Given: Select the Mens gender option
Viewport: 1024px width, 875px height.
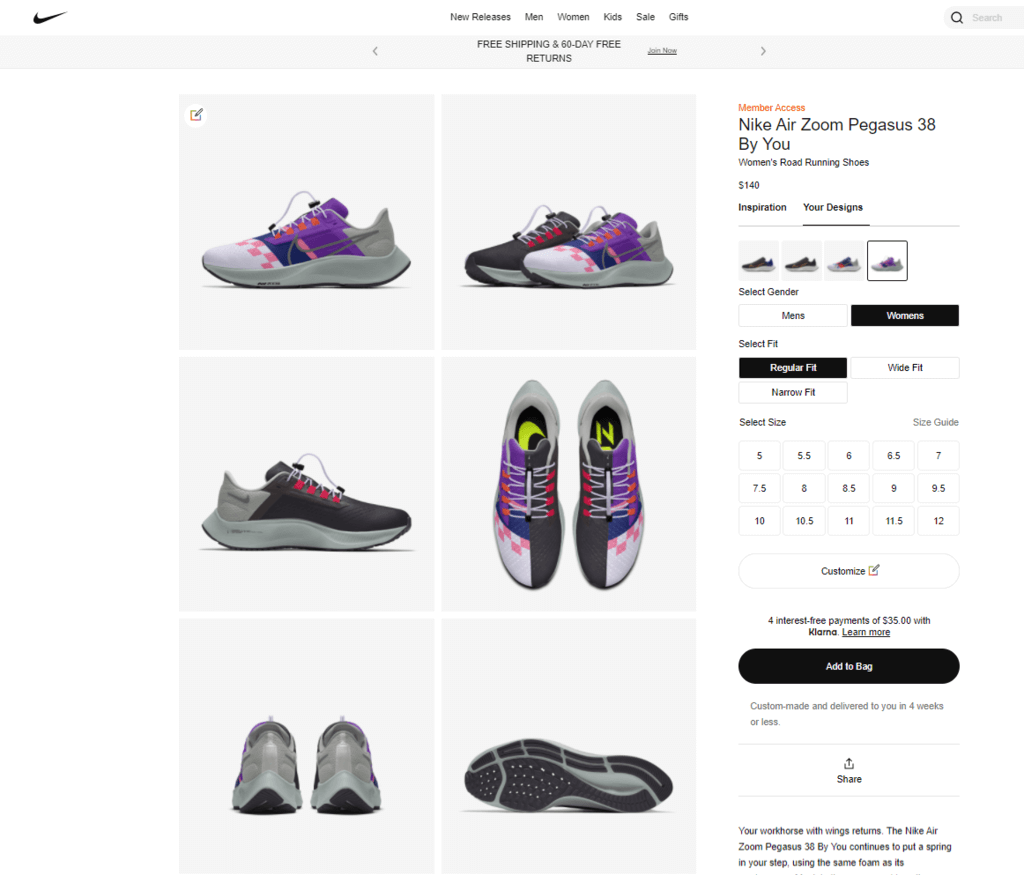Looking at the screenshot, I should coord(793,316).
